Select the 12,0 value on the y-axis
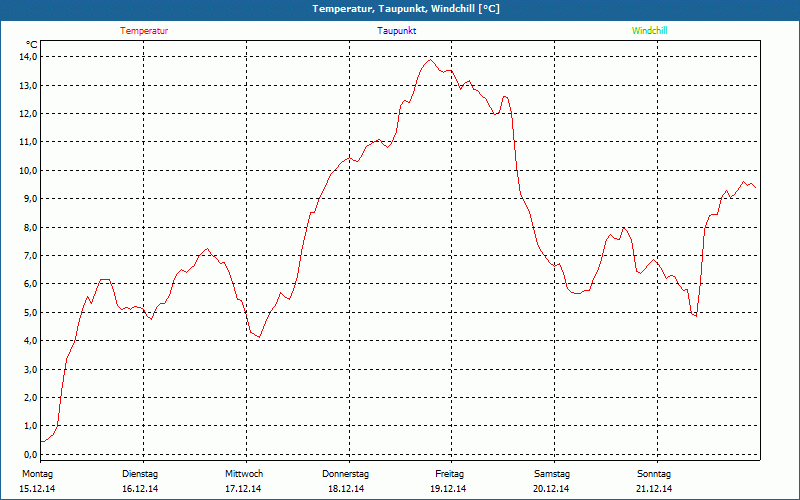The height and width of the screenshot is (500, 800). (29, 113)
